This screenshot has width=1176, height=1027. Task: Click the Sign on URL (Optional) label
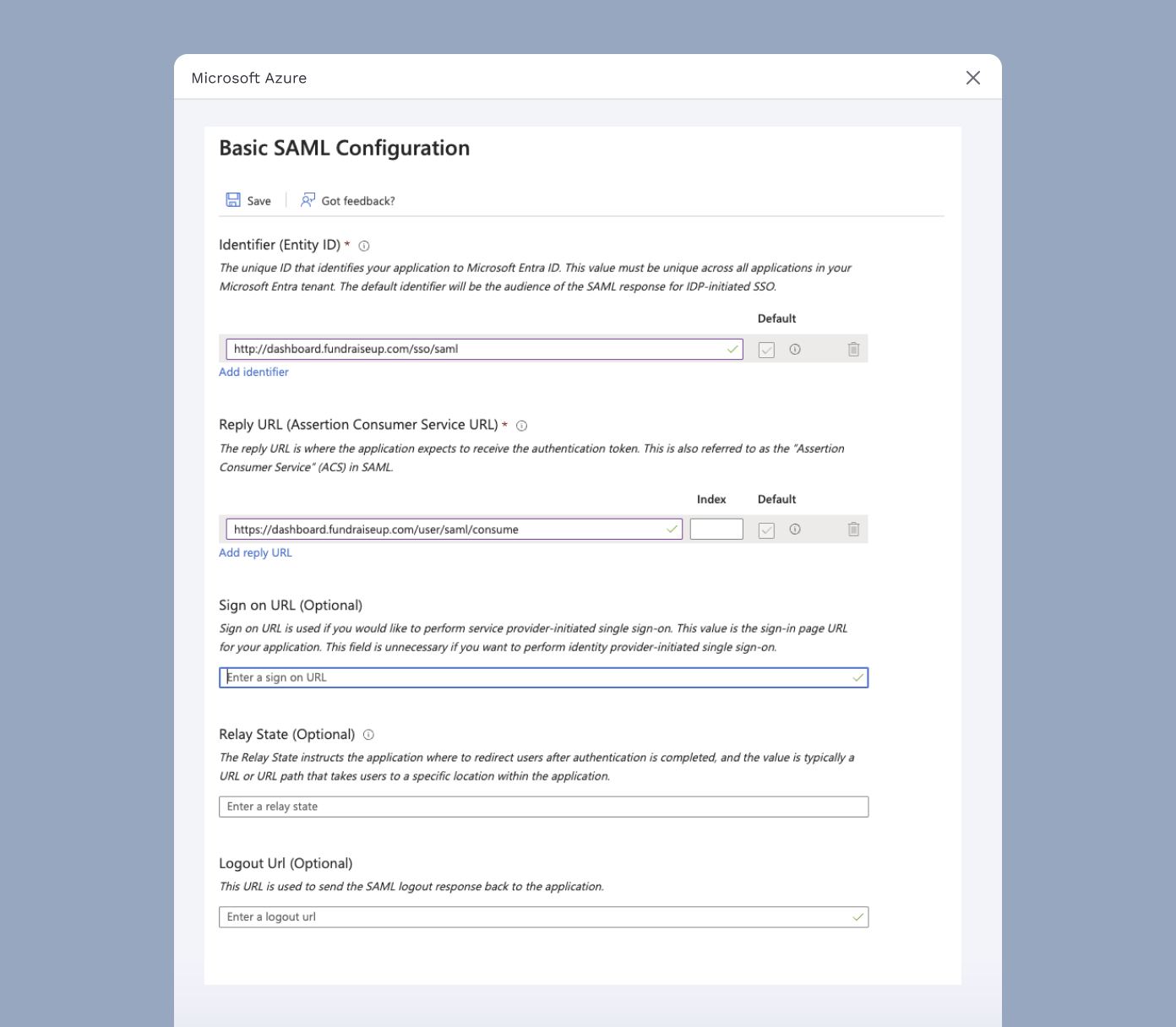tap(291, 606)
